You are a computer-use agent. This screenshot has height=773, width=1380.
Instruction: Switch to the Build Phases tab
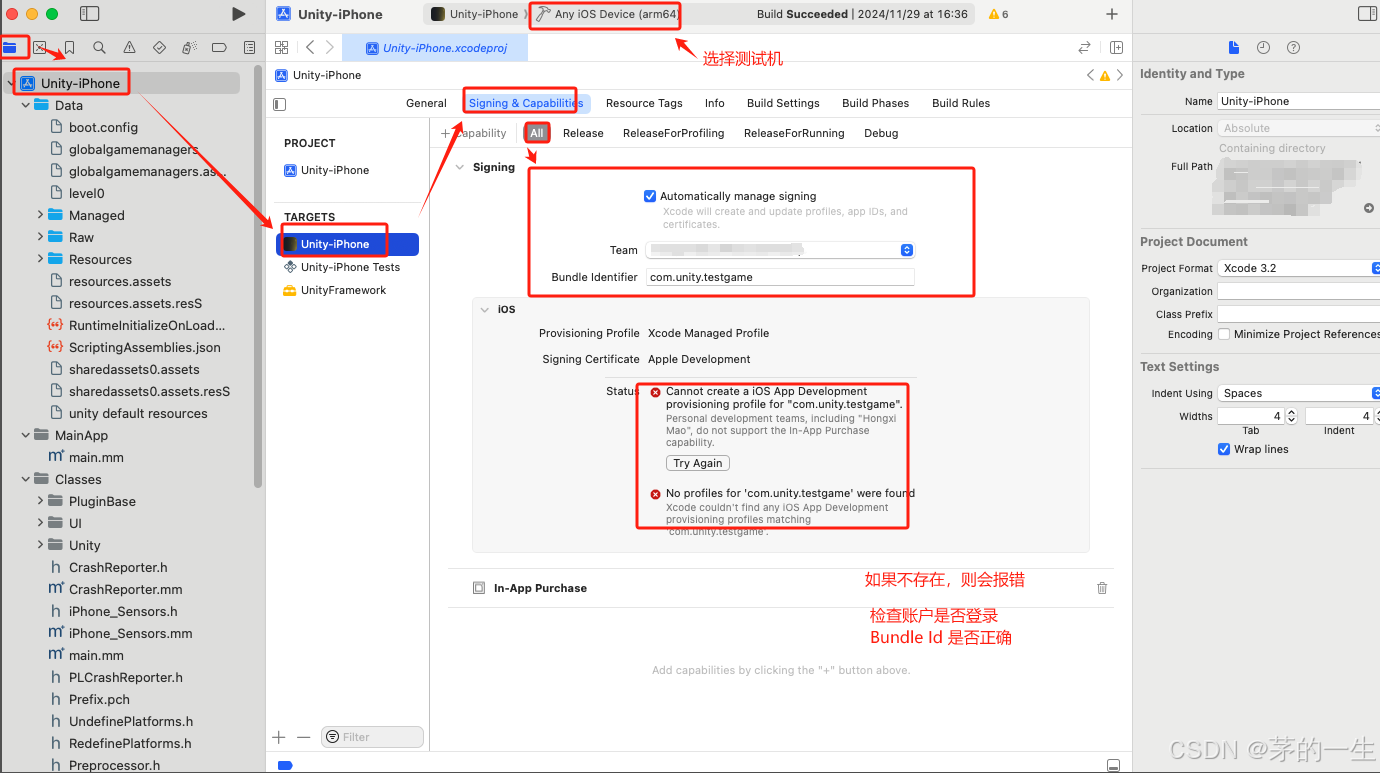875,103
